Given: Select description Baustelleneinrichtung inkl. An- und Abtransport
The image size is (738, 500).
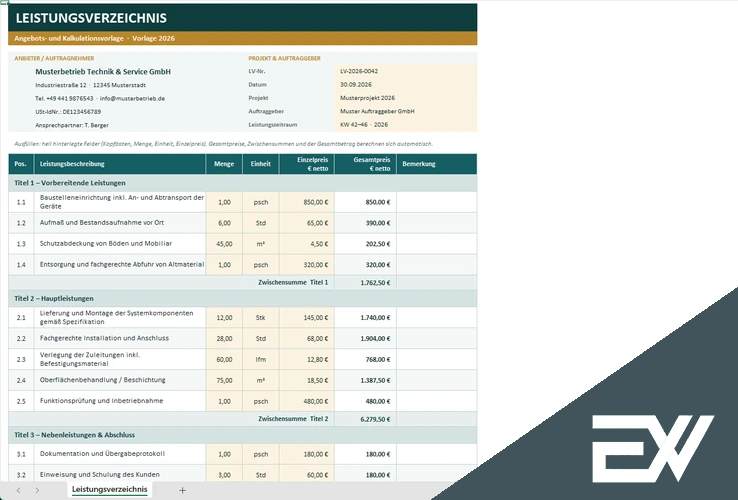Looking at the screenshot, I should tap(120, 202).
